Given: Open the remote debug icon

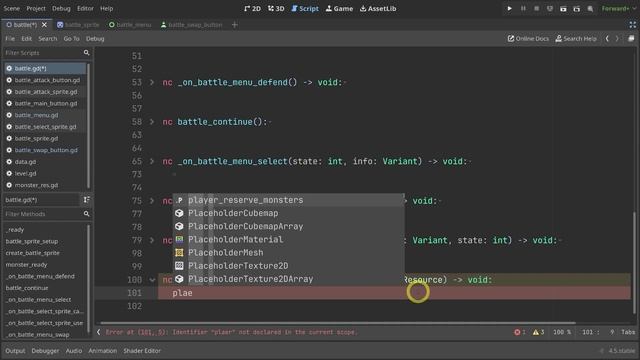Looking at the screenshot, I should tap(550, 9).
